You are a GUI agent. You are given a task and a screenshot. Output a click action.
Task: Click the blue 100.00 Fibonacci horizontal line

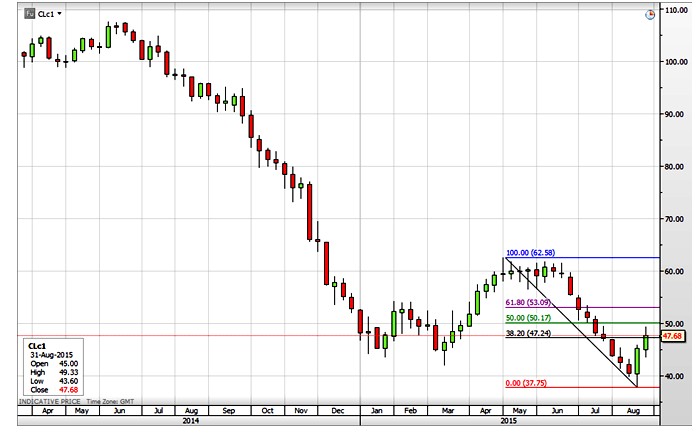coord(600,258)
